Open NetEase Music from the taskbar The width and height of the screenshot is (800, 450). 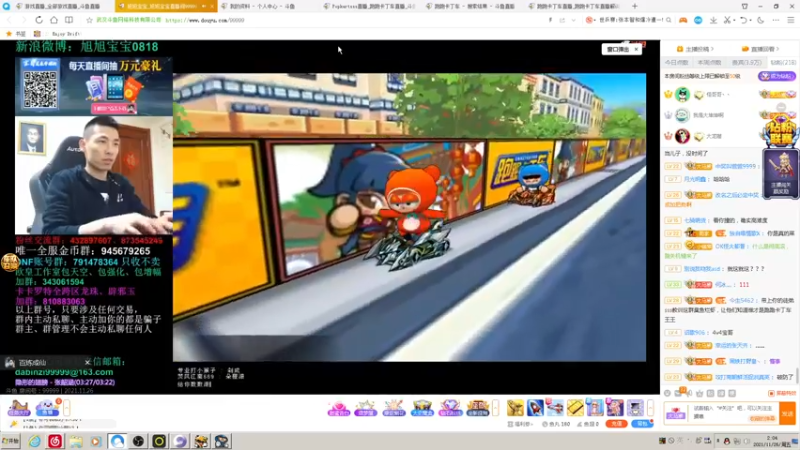point(55,441)
